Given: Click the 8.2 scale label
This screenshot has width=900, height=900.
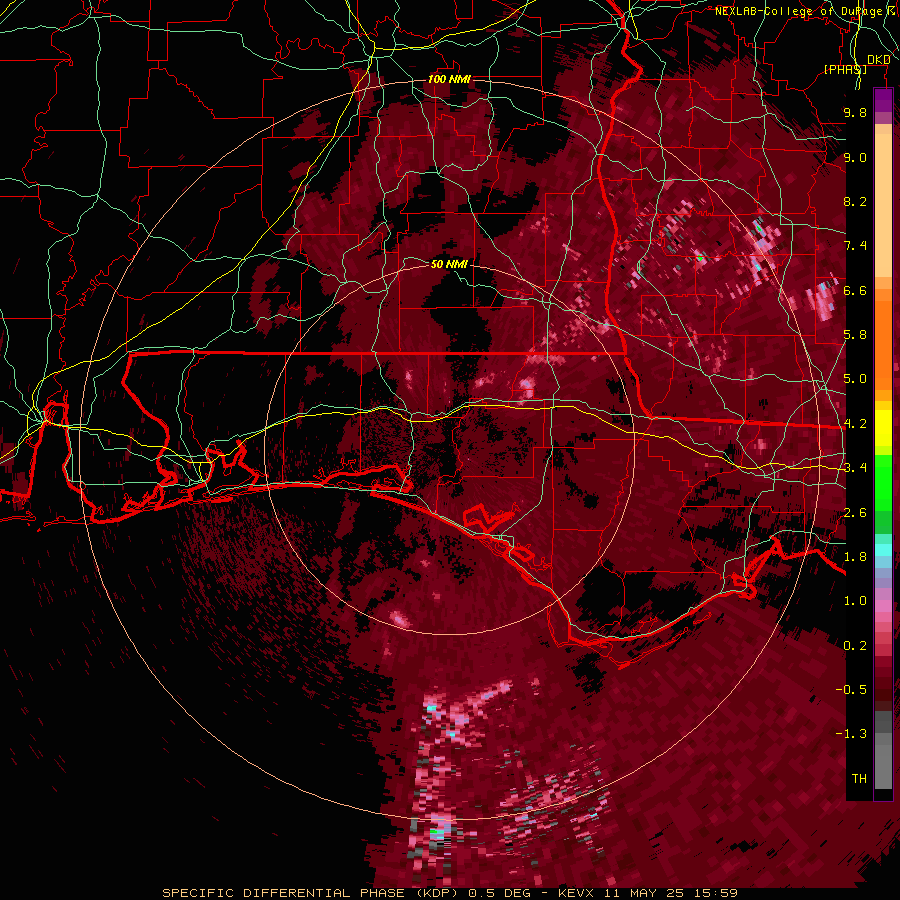Looking at the screenshot, I should click(855, 201).
